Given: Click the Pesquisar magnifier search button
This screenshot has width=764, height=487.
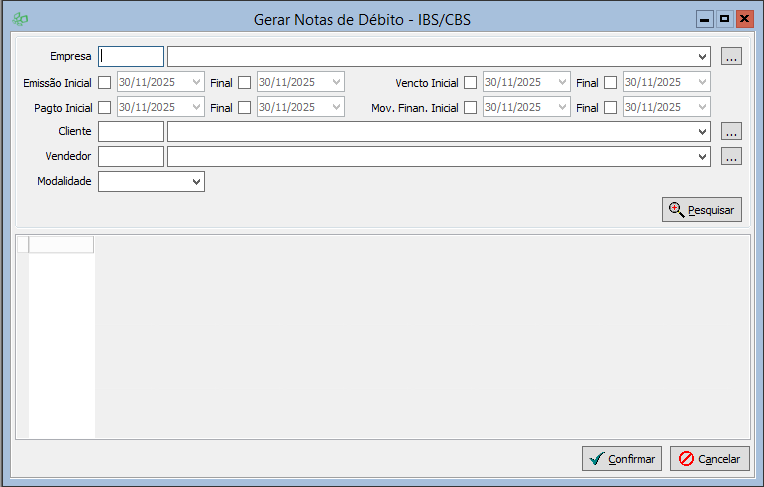Looking at the screenshot, I should (701, 210).
